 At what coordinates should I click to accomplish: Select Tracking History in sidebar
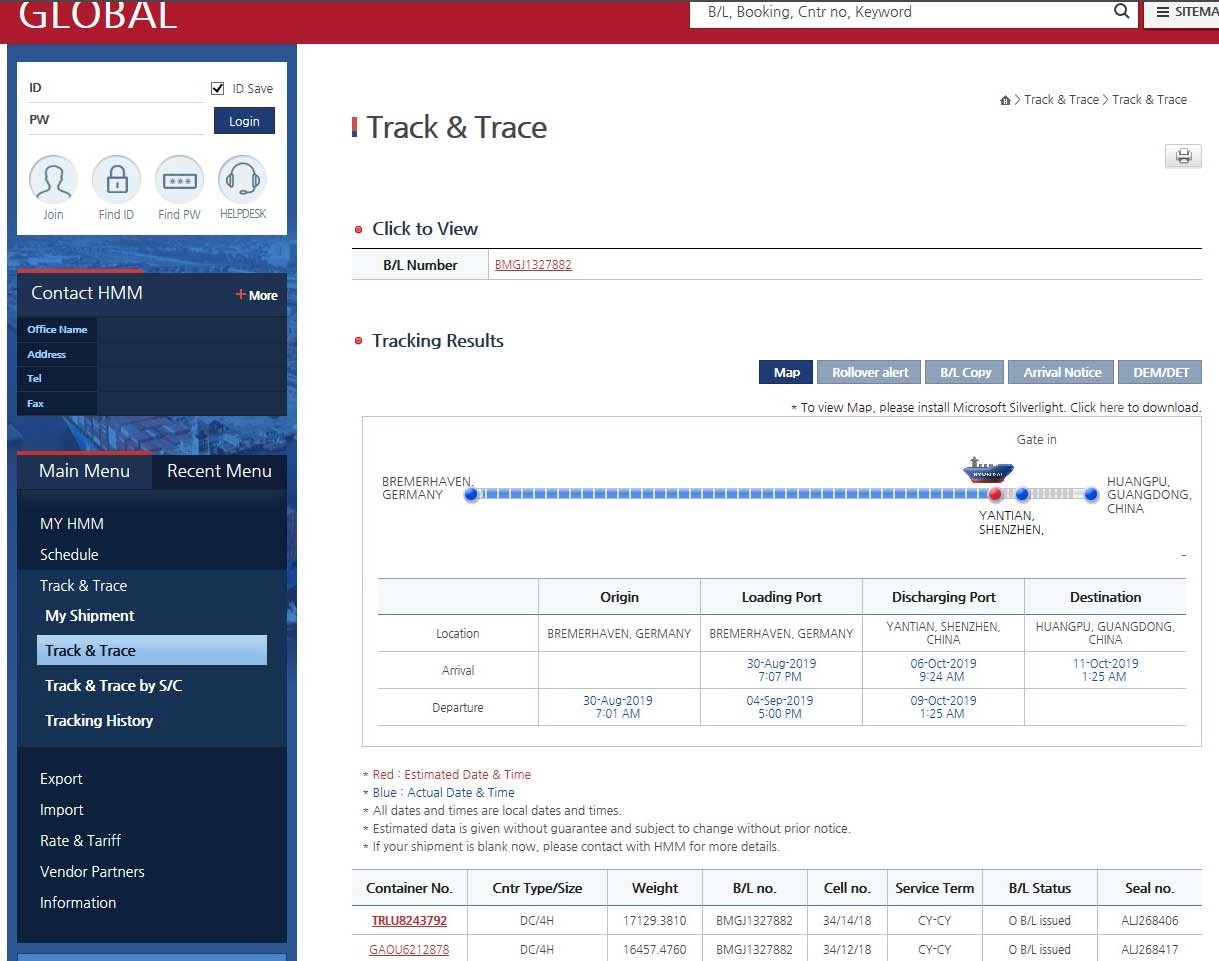click(x=99, y=720)
